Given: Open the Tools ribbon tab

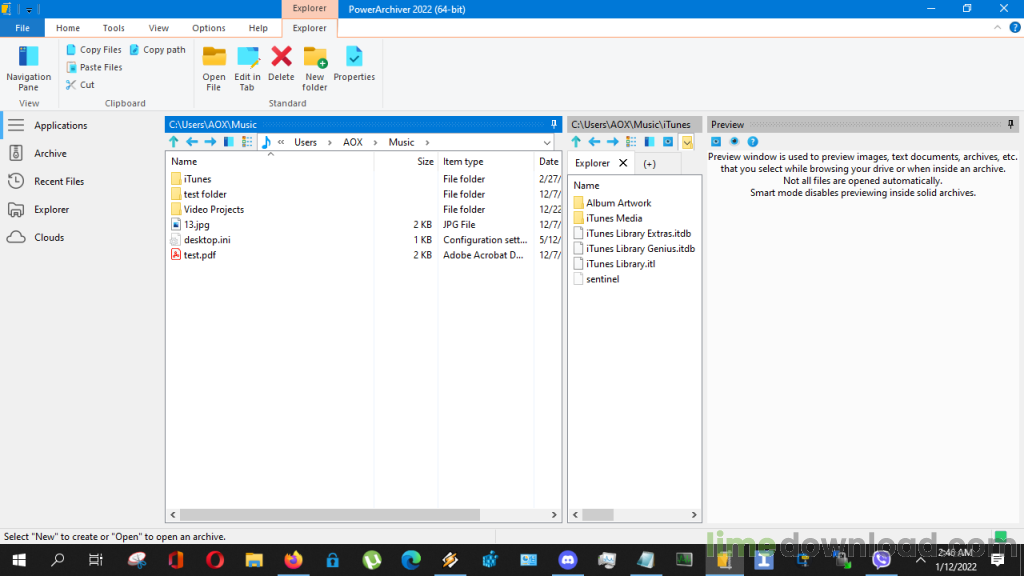Looking at the screenshot, I should pos(114,28).
